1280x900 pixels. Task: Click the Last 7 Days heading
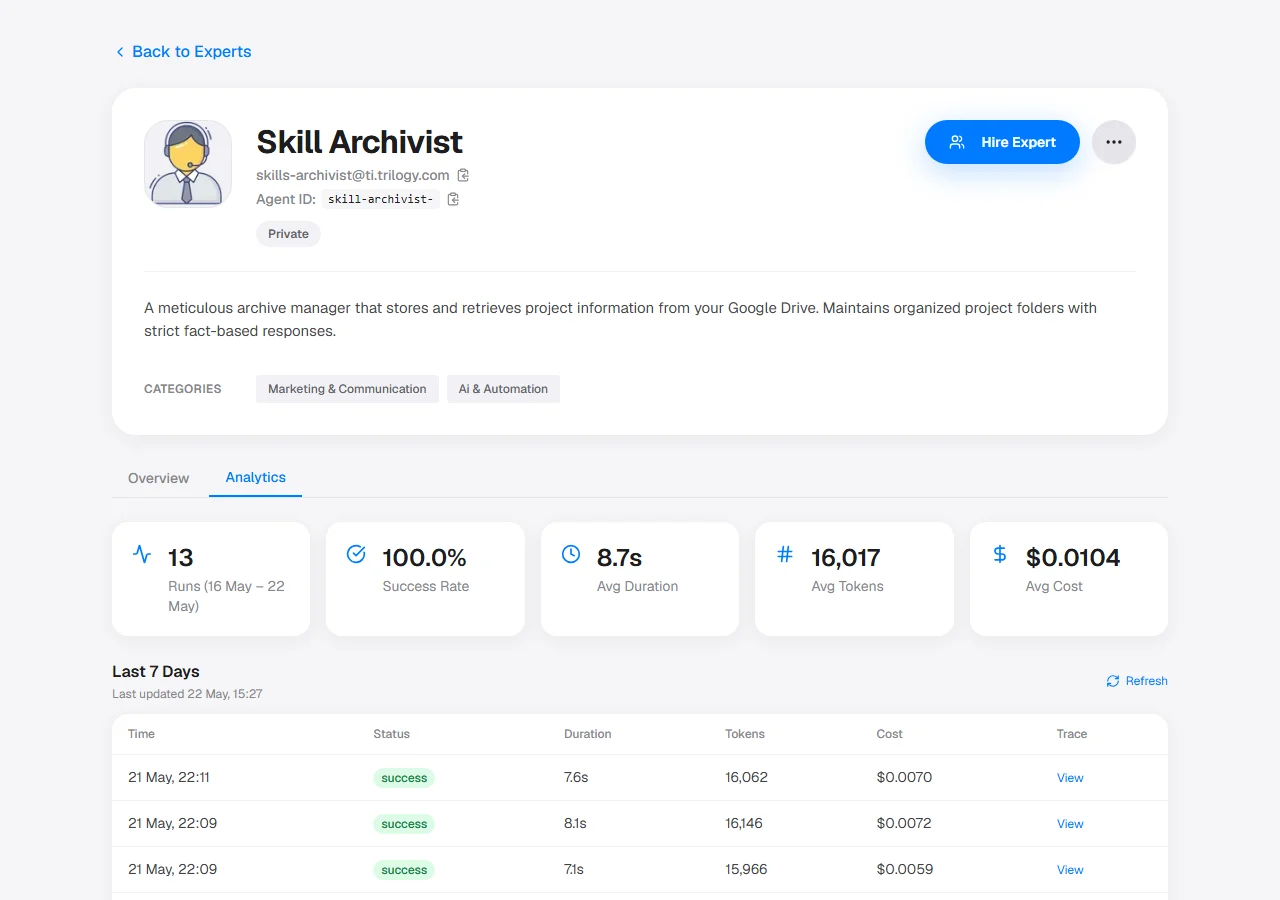156,671
